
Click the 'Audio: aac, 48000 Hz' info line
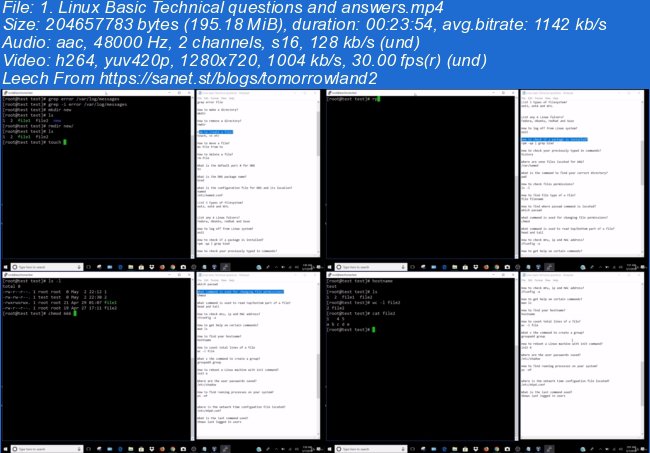(x=211, y=42)
